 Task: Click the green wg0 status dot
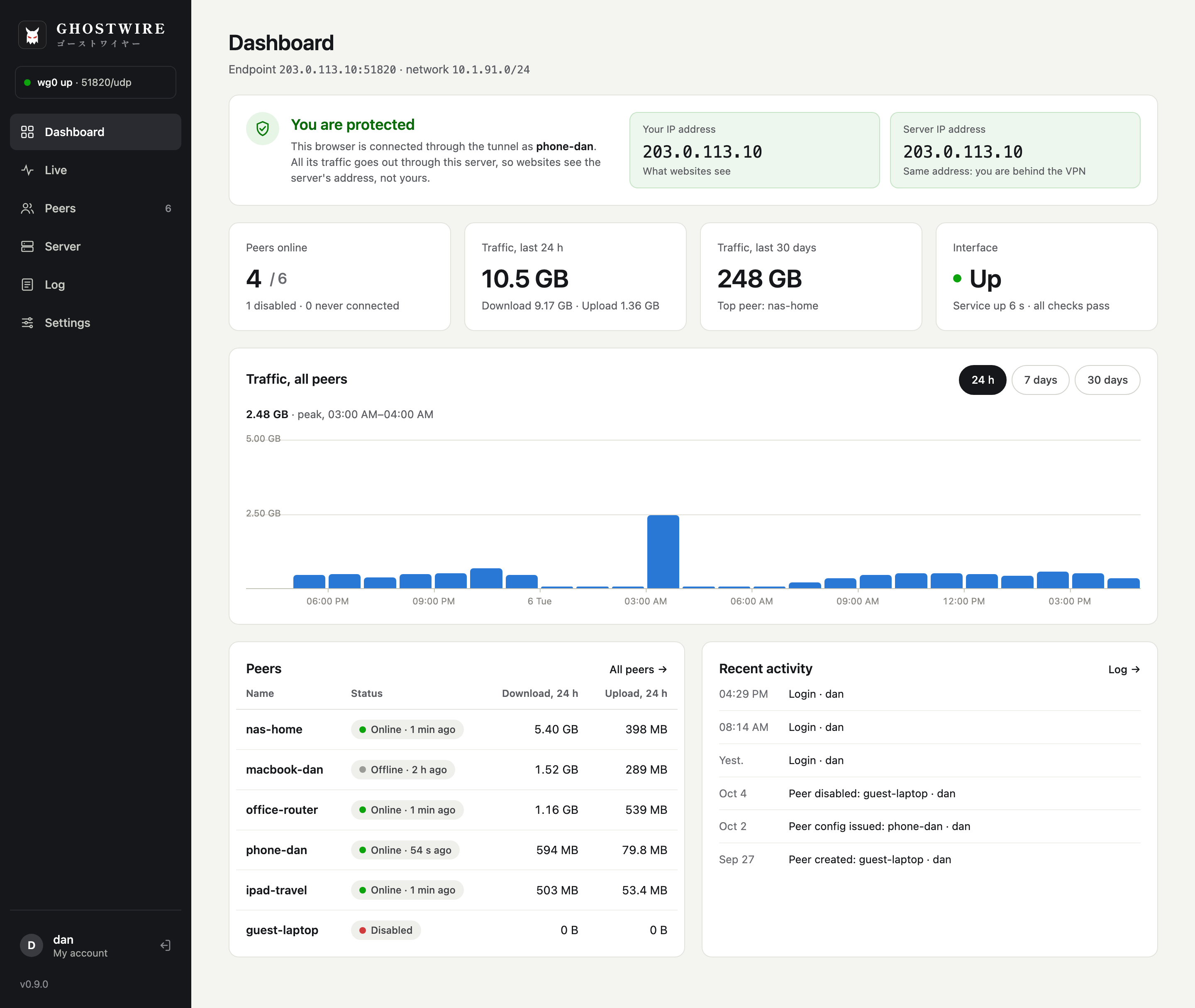[x=27, y=82]
